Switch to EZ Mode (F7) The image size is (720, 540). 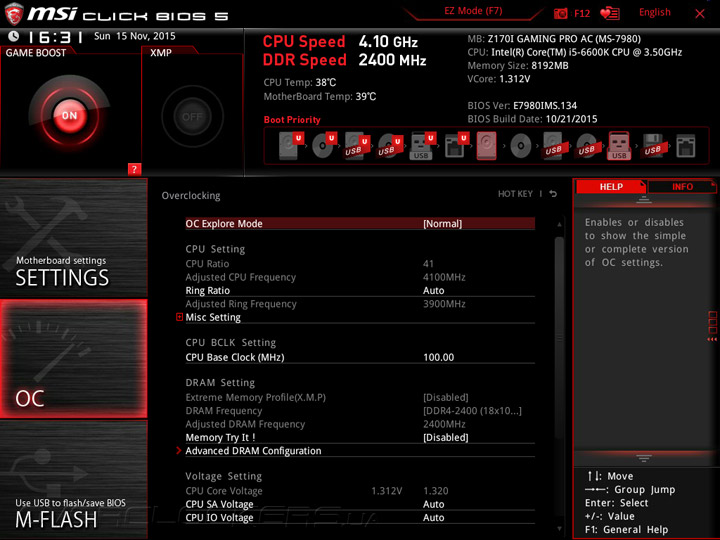(473, 11)
